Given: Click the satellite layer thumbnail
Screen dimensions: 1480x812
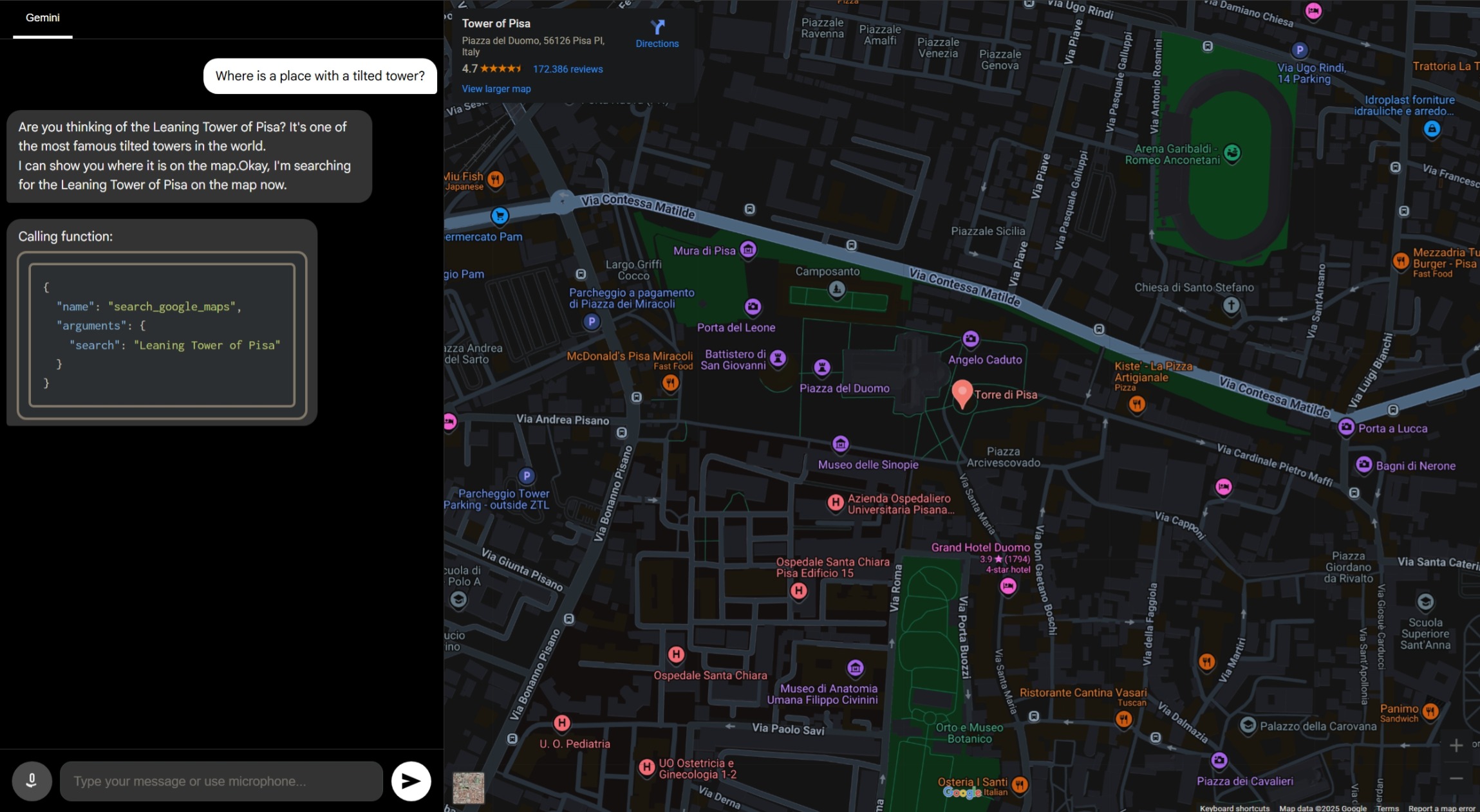Looking at the screenshot, I should [x=468, y=788].
